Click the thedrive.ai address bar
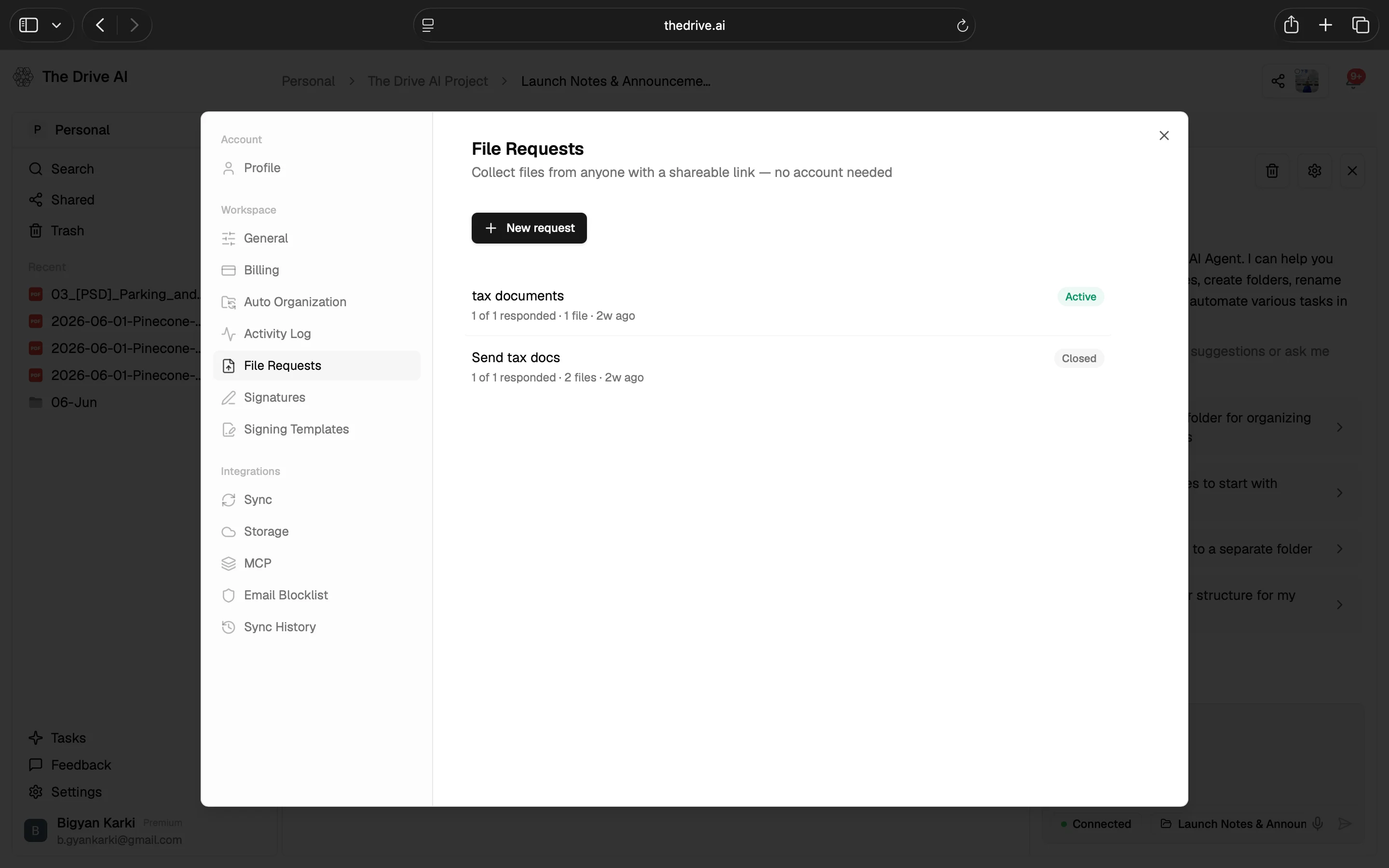This screenshot has height=868, width=1389. pyautogui.click(x=694, y=25)
